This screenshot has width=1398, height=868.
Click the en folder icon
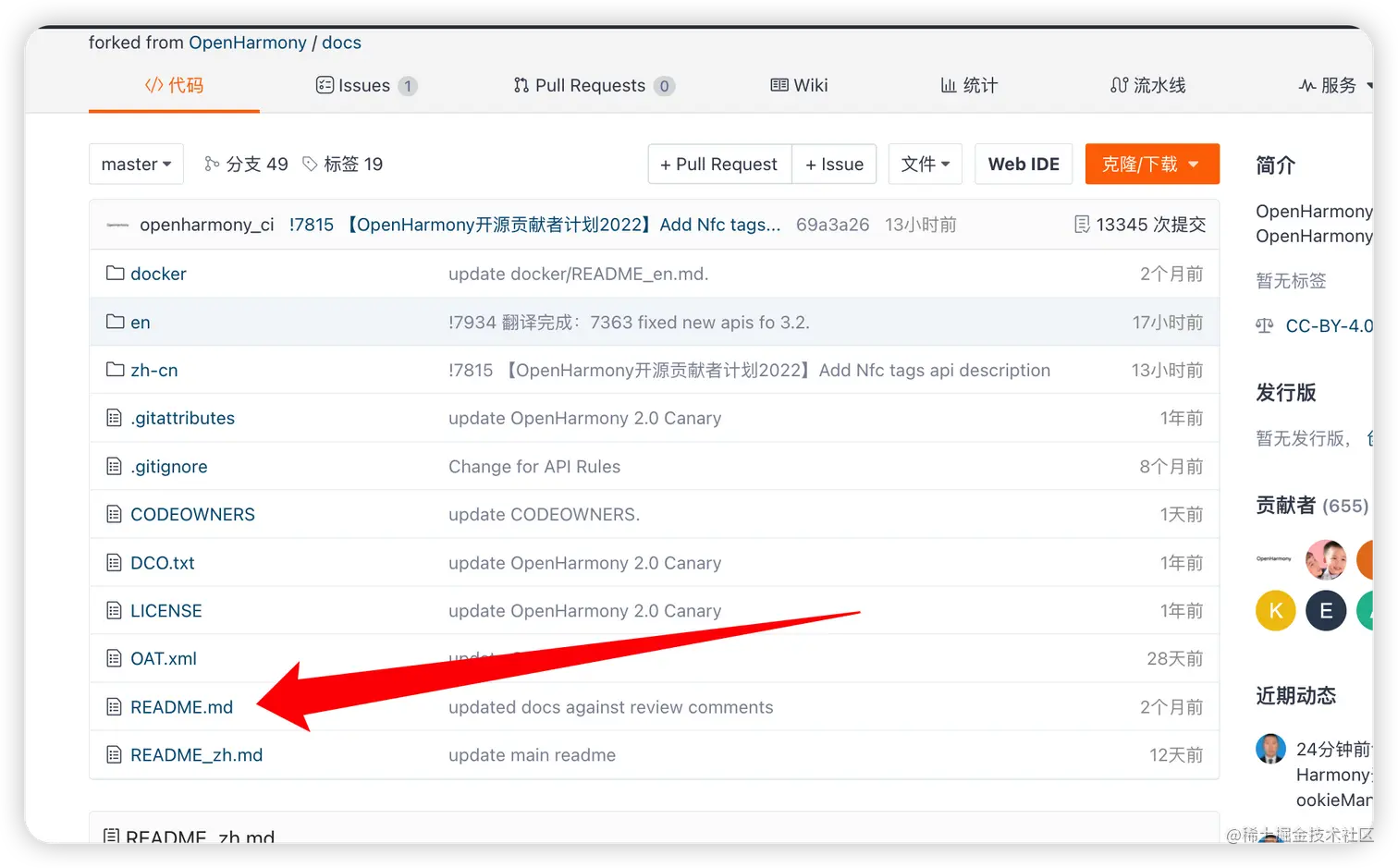115,322
